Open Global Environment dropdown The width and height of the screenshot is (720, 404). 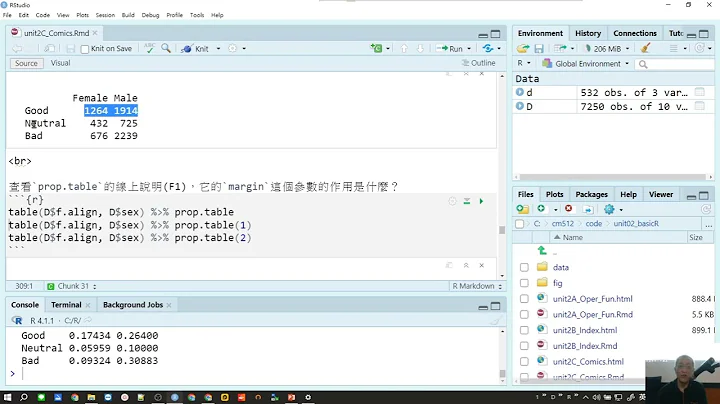coord(585,64)
